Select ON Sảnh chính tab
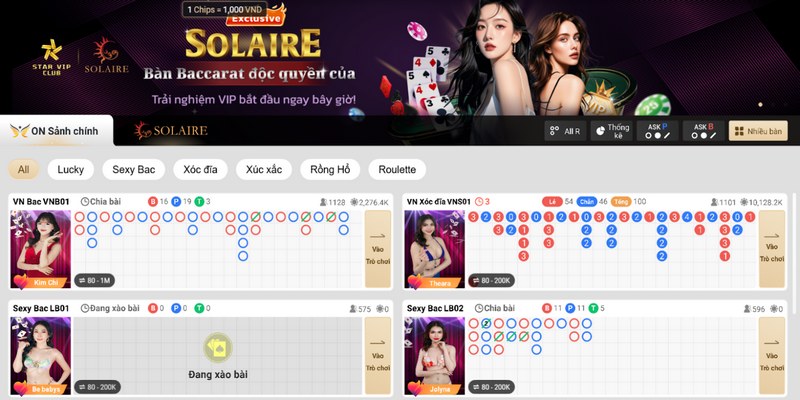This screenshot has width=800, height=400. pos(56,131)
